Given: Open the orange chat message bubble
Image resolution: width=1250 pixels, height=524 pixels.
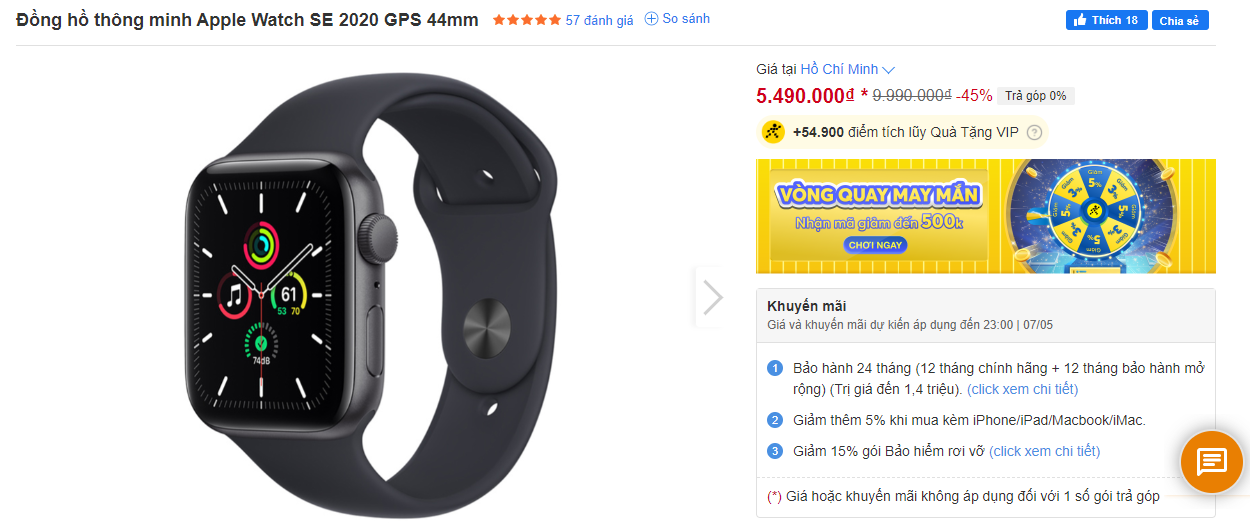Looking at the screenshot, I should tap(1212, 462).
